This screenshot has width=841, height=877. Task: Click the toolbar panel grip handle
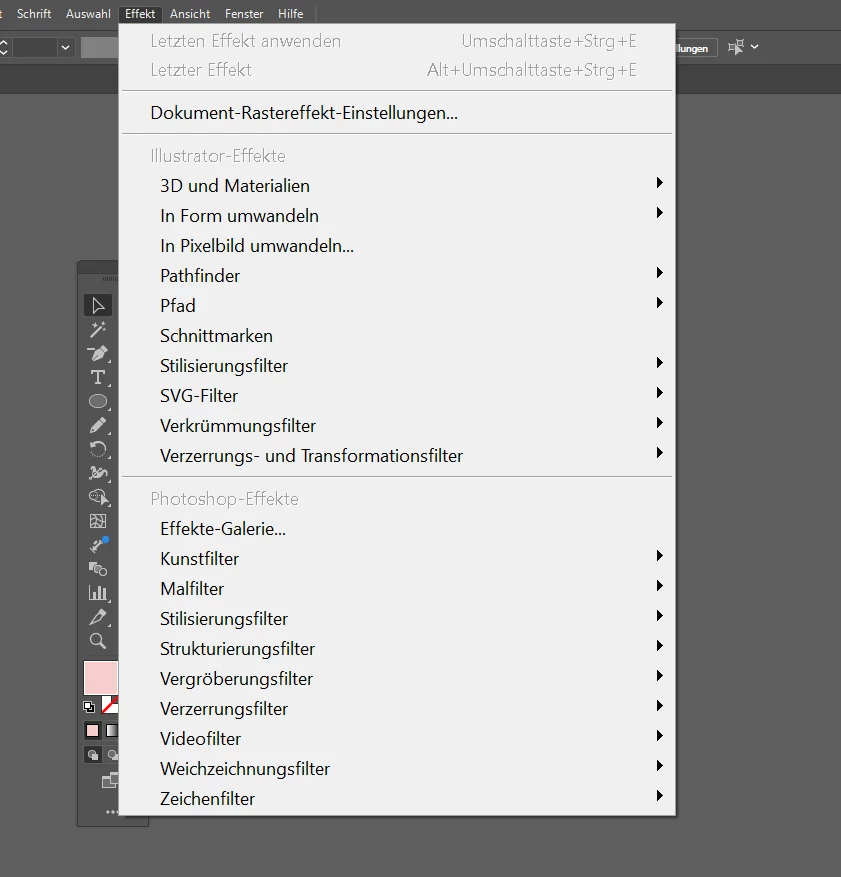coord(110,279)
